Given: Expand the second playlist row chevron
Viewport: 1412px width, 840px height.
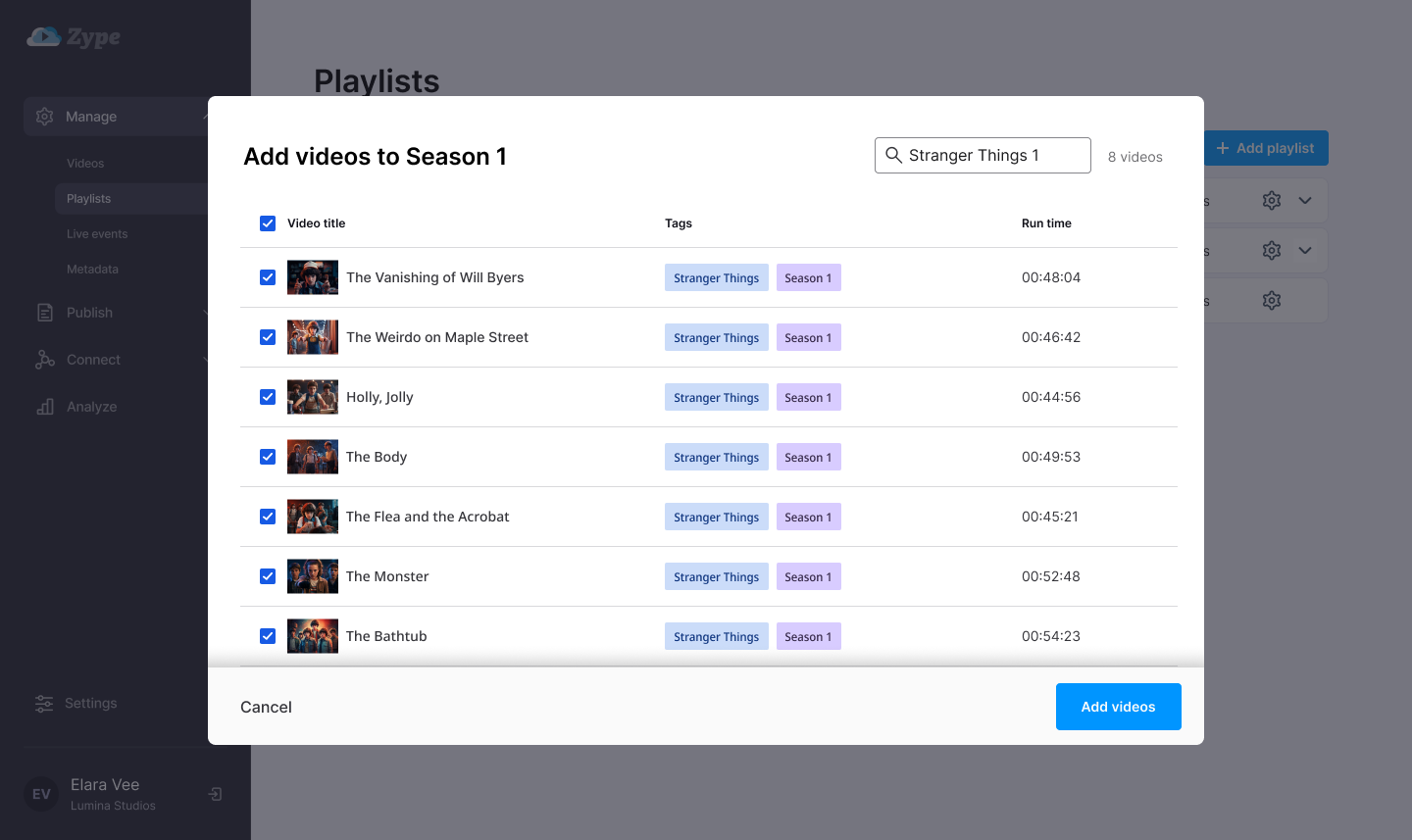Looking at the screenshot, I should (x=1305, y=251).
